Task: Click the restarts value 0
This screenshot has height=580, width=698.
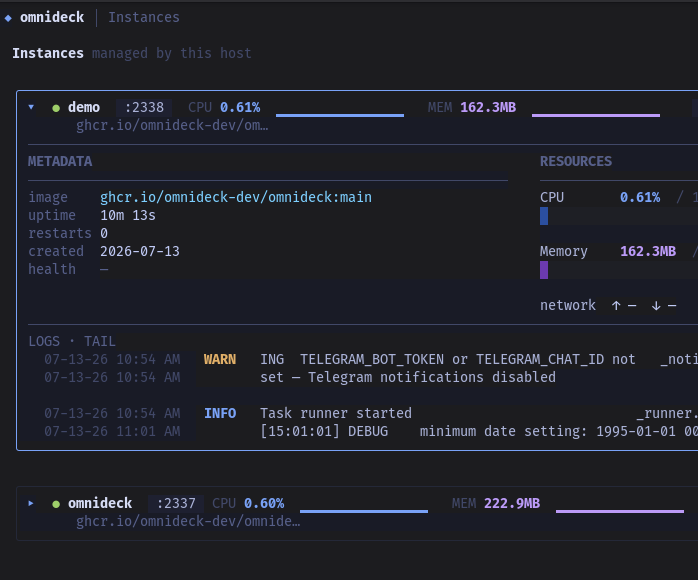Action: click(104, 233)
